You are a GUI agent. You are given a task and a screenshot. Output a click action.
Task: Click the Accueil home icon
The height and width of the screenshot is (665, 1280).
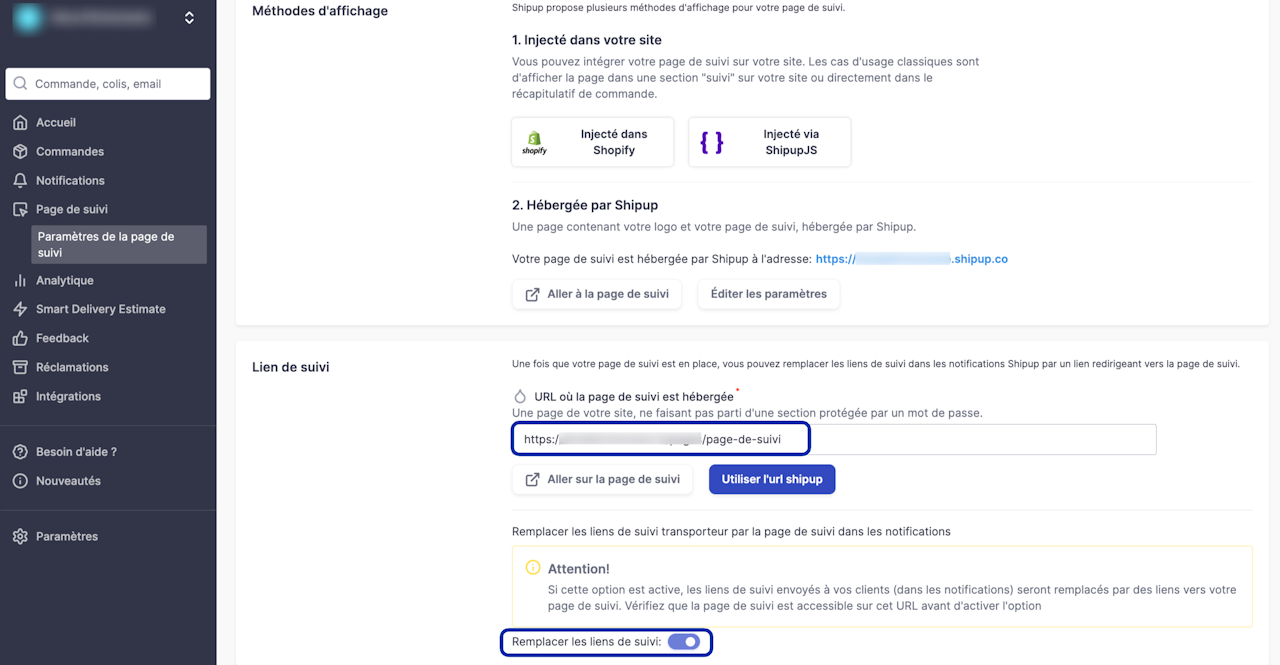coord(20,123)
